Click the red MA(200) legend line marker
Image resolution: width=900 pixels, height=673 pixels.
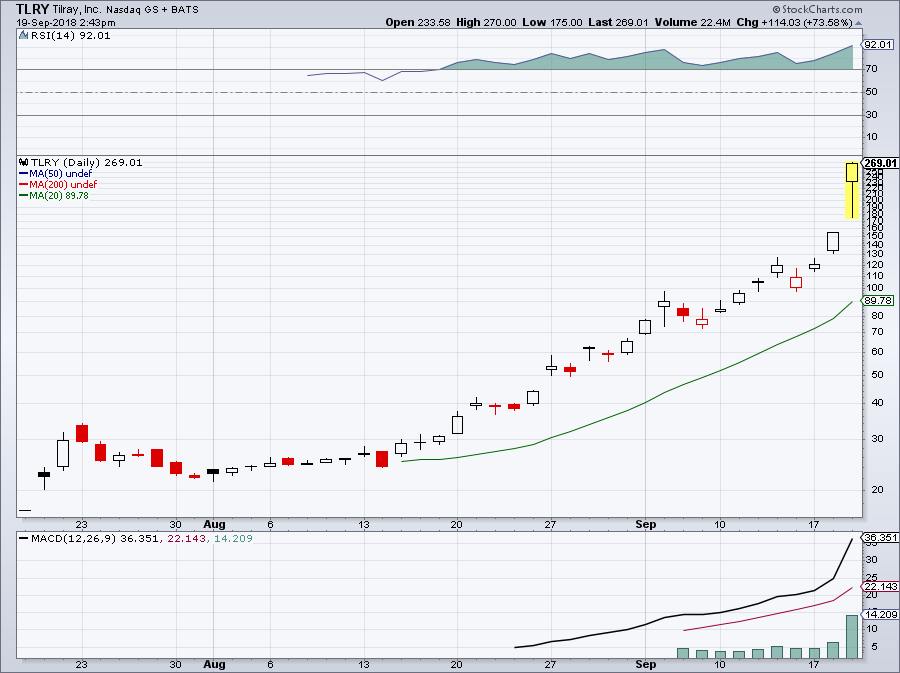[x=24, y=184]
